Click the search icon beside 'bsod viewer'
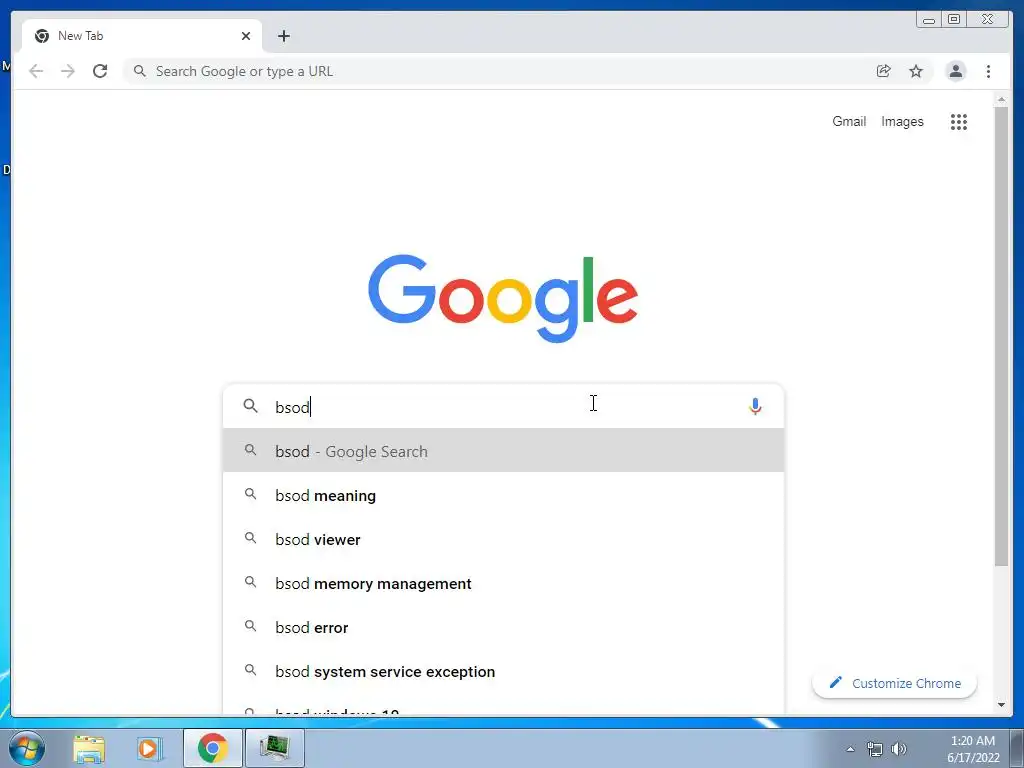 click(250, 538)
